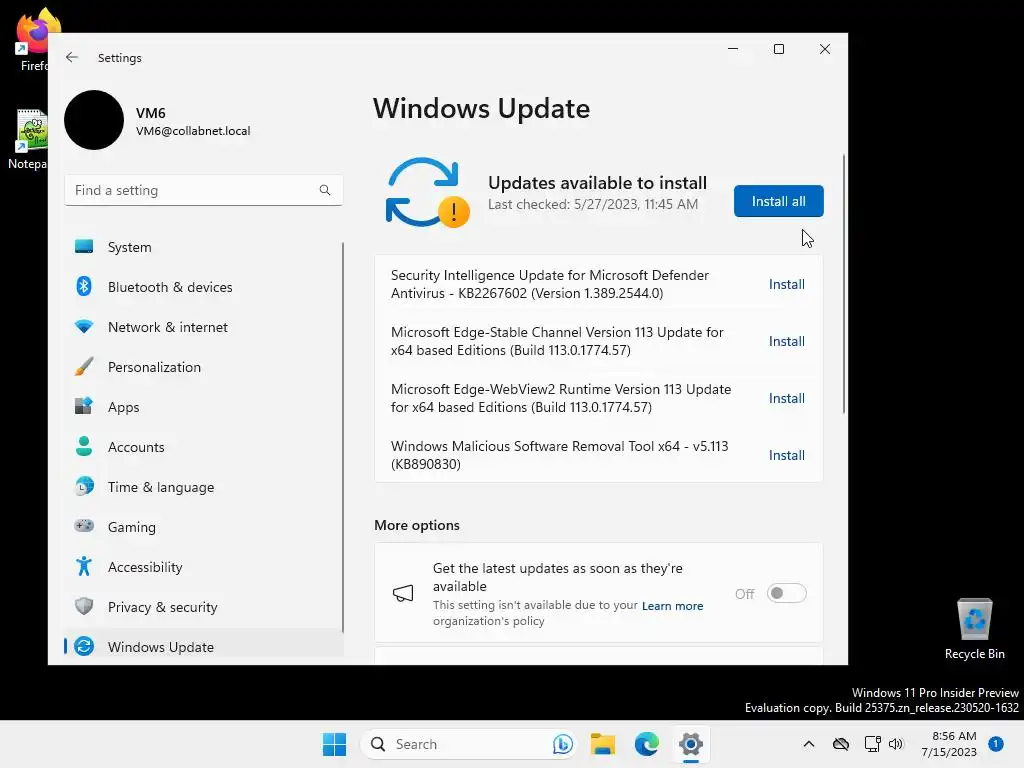The width and height of the screenshot is (1024, 768).
Task: Click the Settings gear on the taskbar
Action: coord(690,744)
